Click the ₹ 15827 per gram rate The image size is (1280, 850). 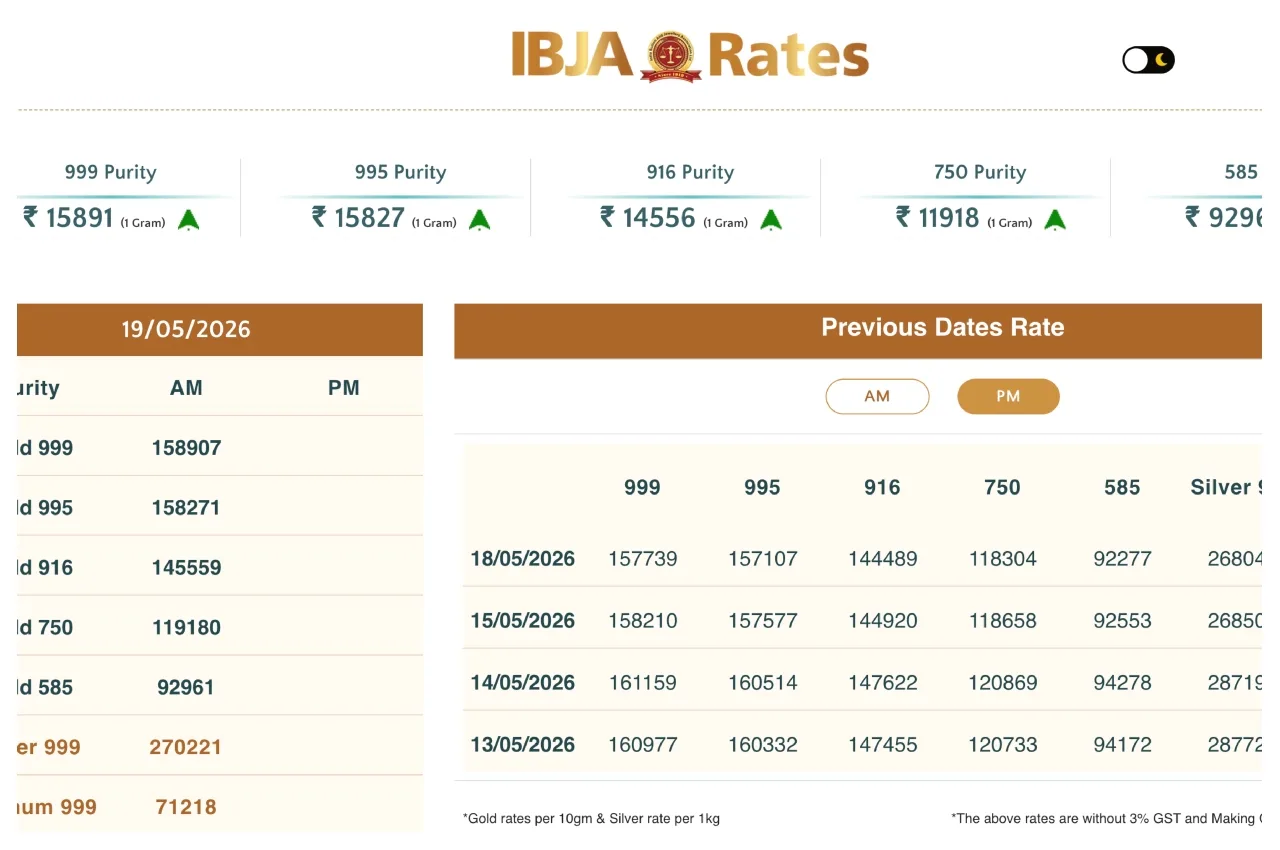point(358,217)
